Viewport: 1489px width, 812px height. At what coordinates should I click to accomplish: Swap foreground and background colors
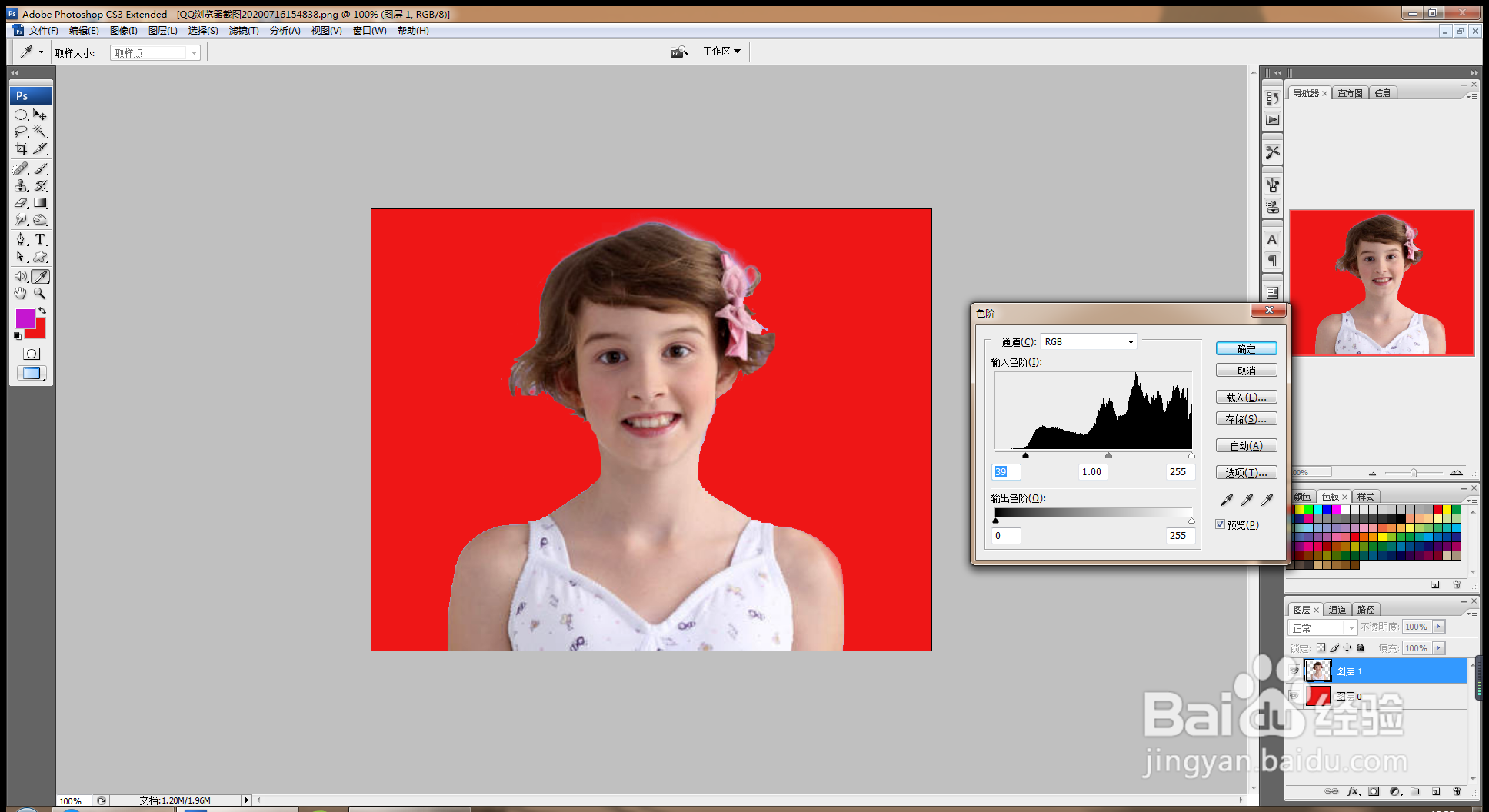coord(43,311)
